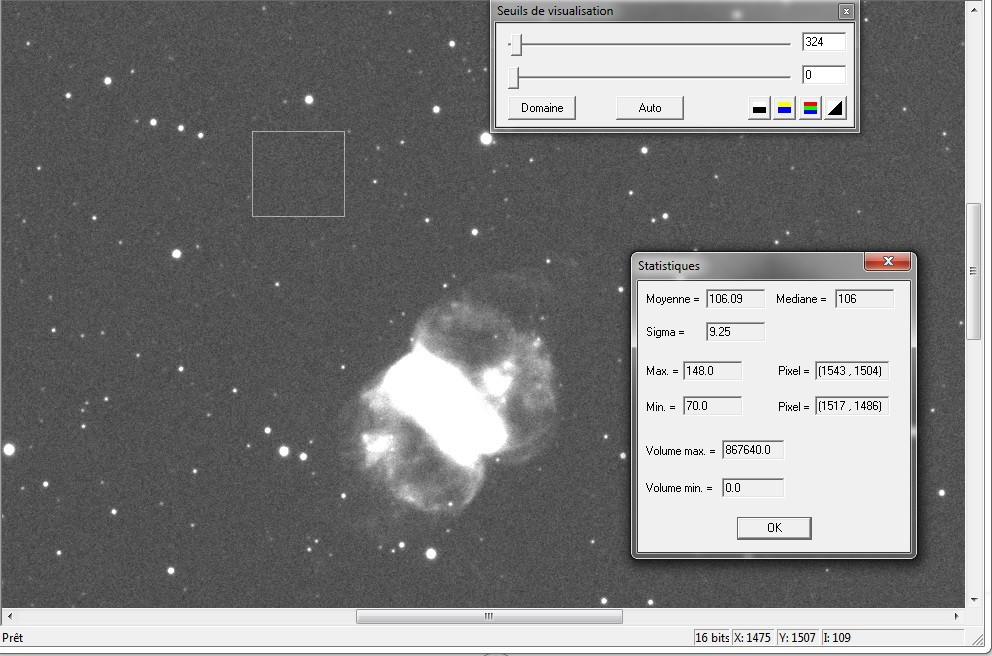This screenshot has height=656, width=992.
Task: Click the Min. value field 70.0
Action: pos(712,406)
